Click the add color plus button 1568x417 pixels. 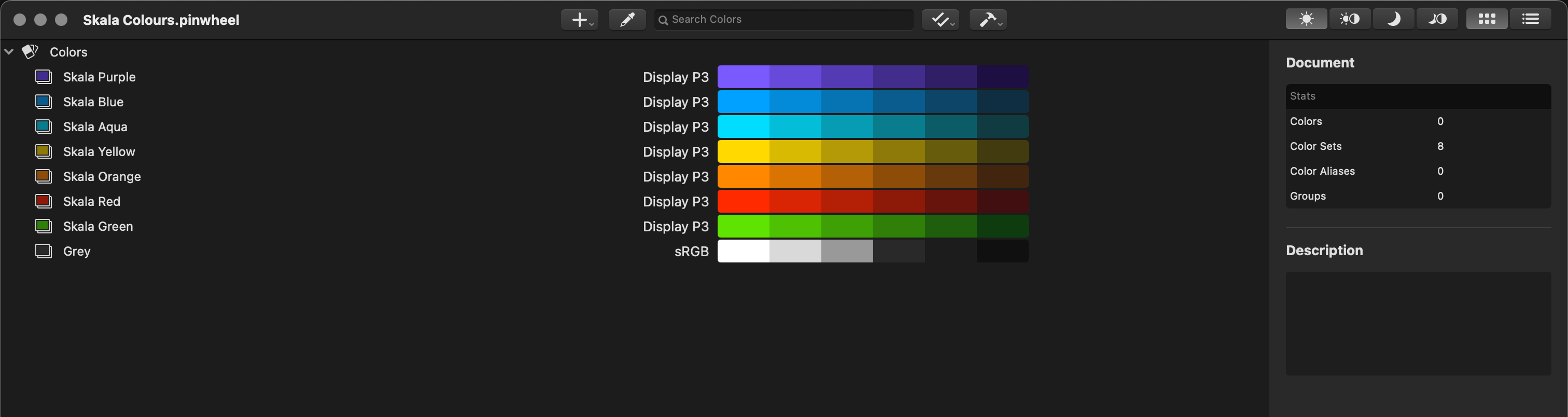click(579, 20)
